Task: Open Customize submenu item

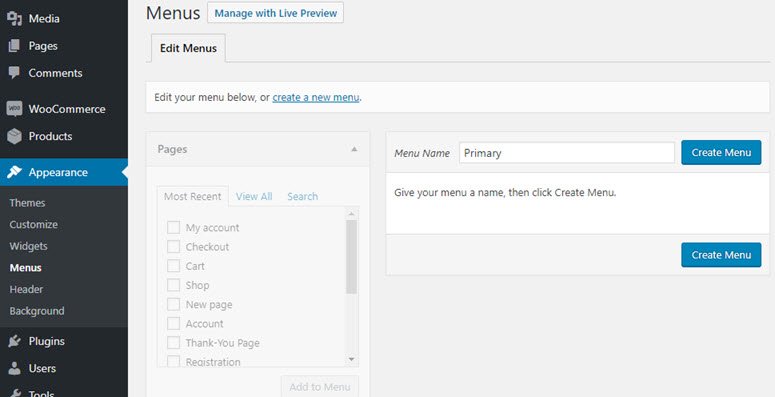Action: (x=34, y=224)
